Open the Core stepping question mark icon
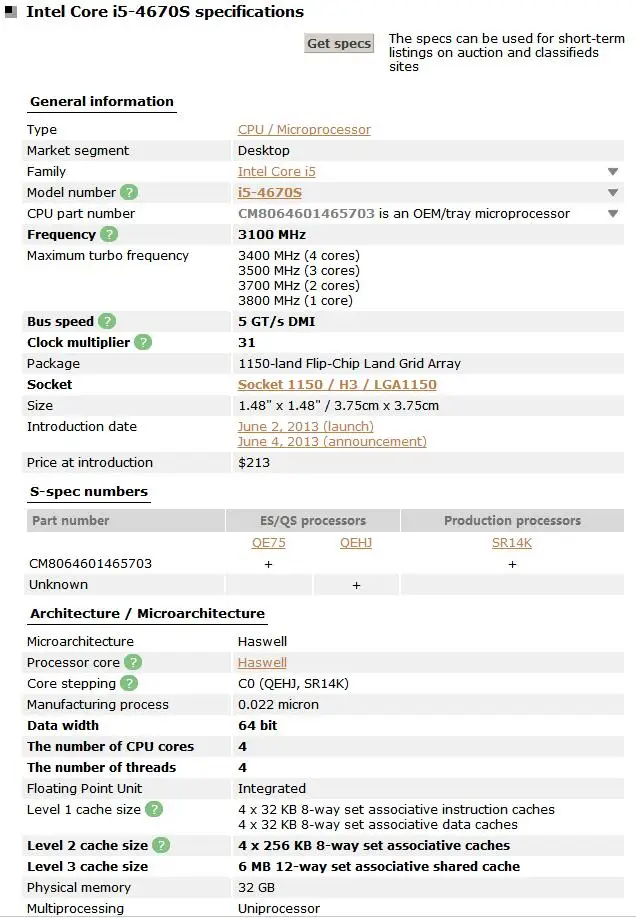The width and height of the screenshot is (636, 918). coord(129,684)
